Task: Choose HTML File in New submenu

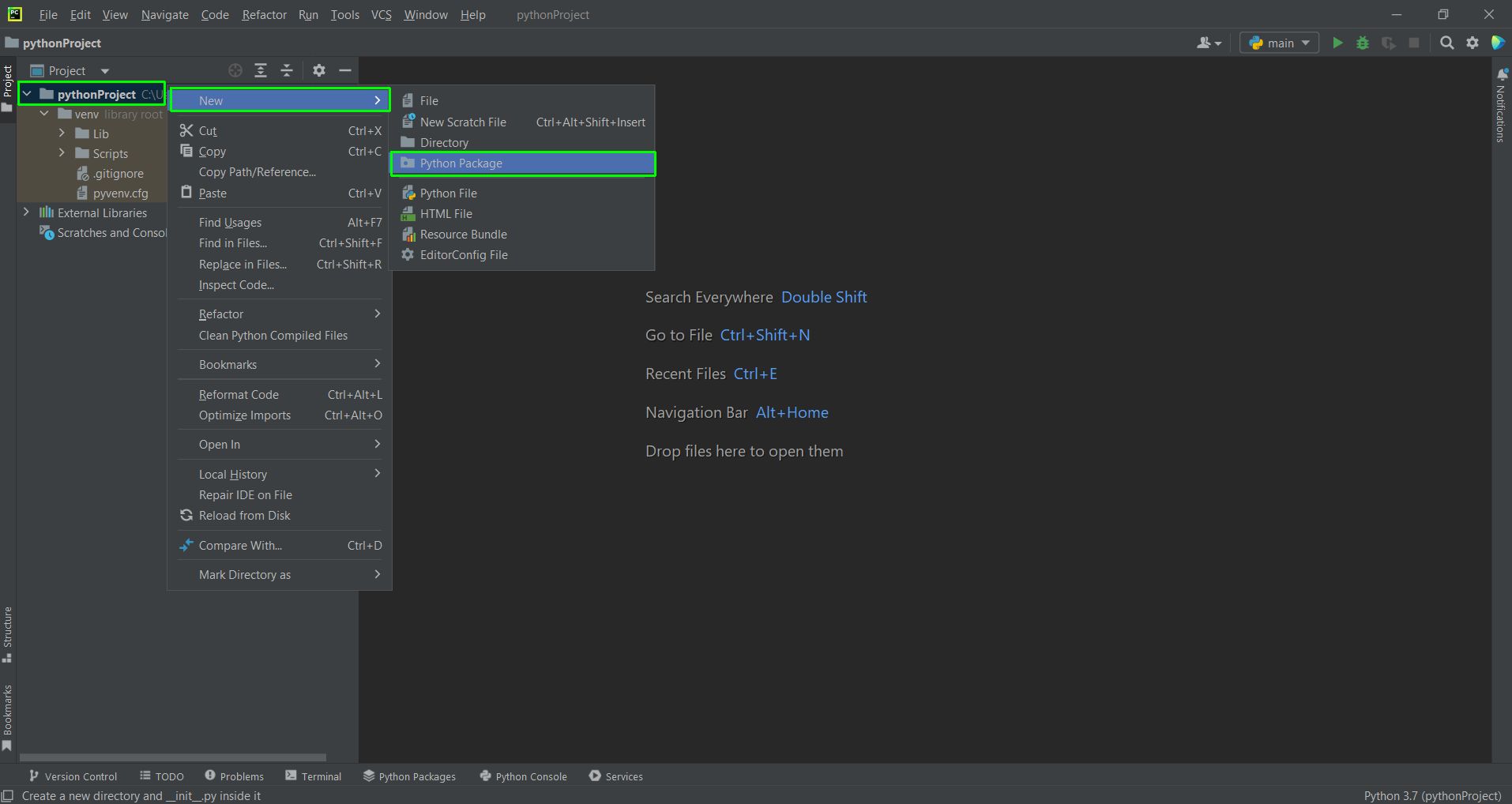Action: click(x=522, y=214)
